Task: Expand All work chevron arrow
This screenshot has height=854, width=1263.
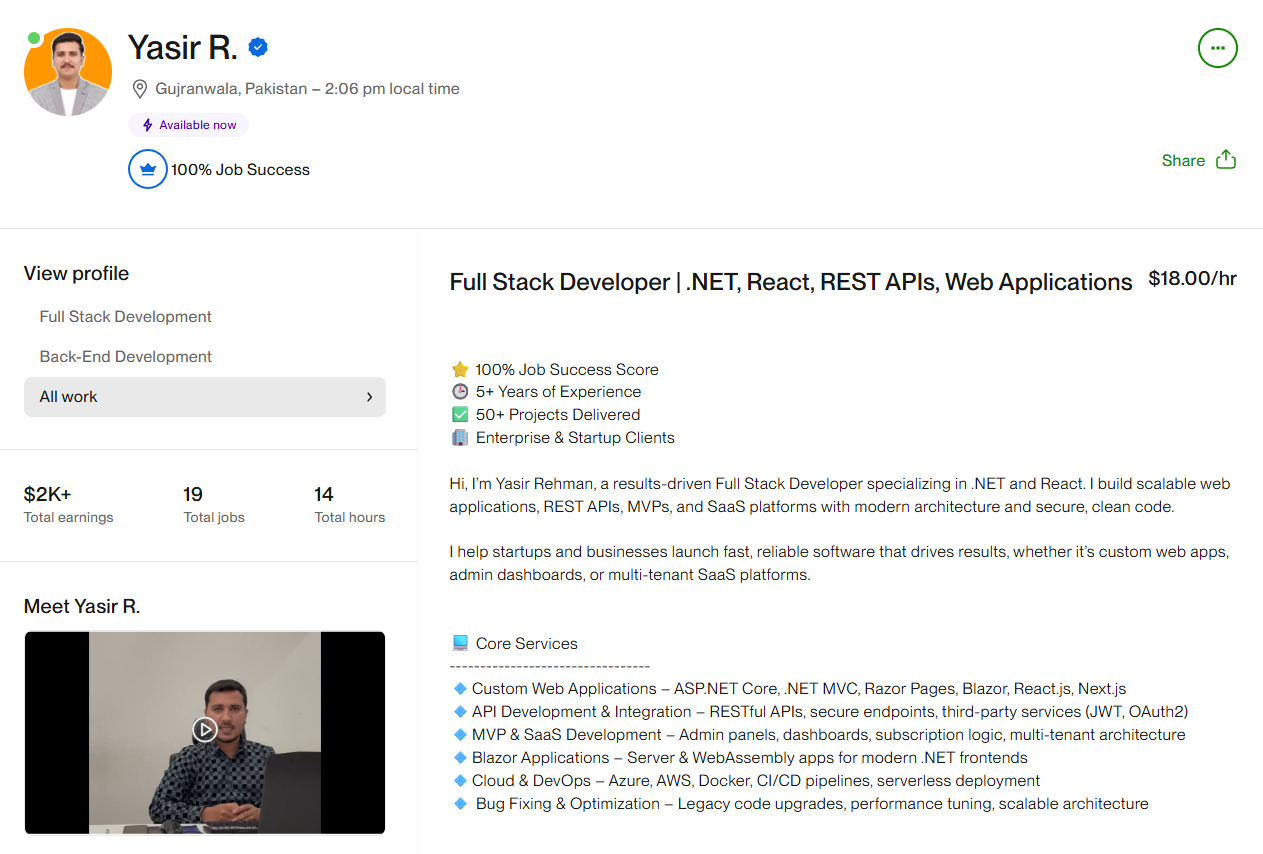Action: (x=369, y=397)
